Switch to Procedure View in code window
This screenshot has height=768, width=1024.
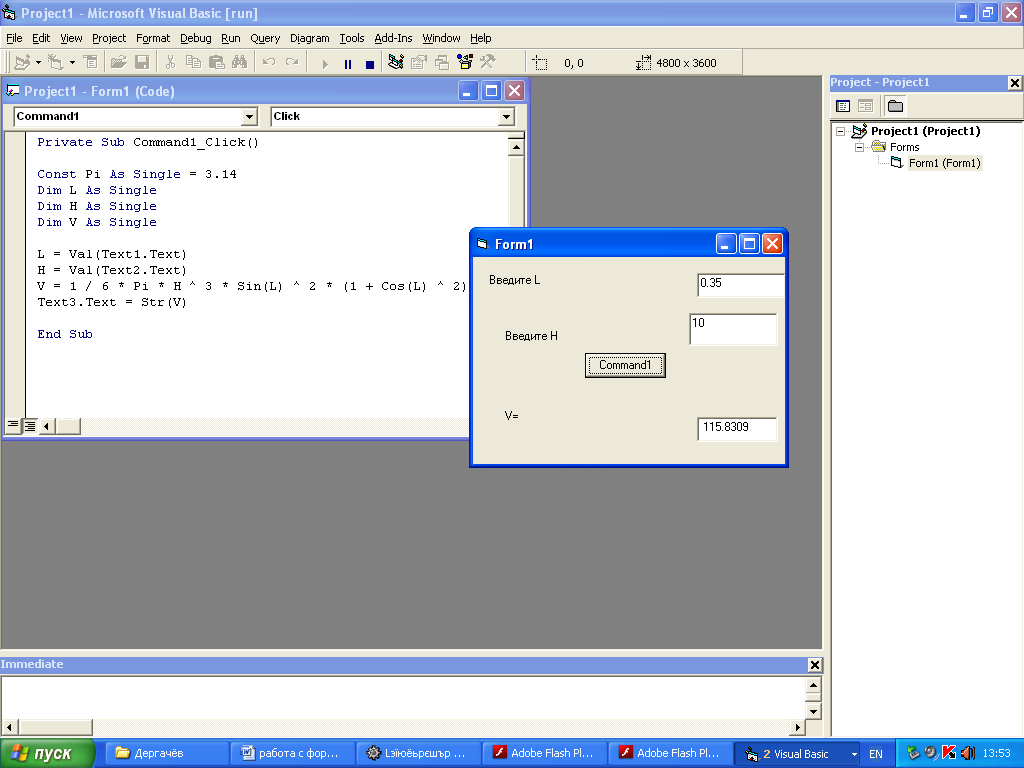[x=13, y=426]
